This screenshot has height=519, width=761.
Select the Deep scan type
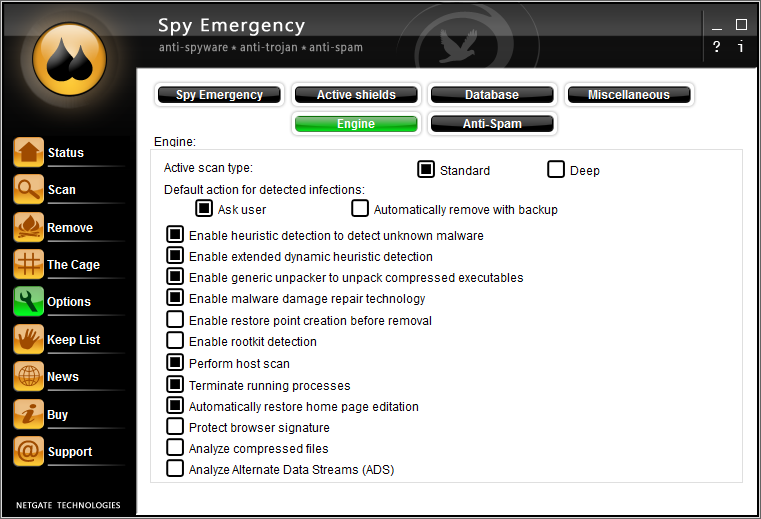[x=556, y=169]
